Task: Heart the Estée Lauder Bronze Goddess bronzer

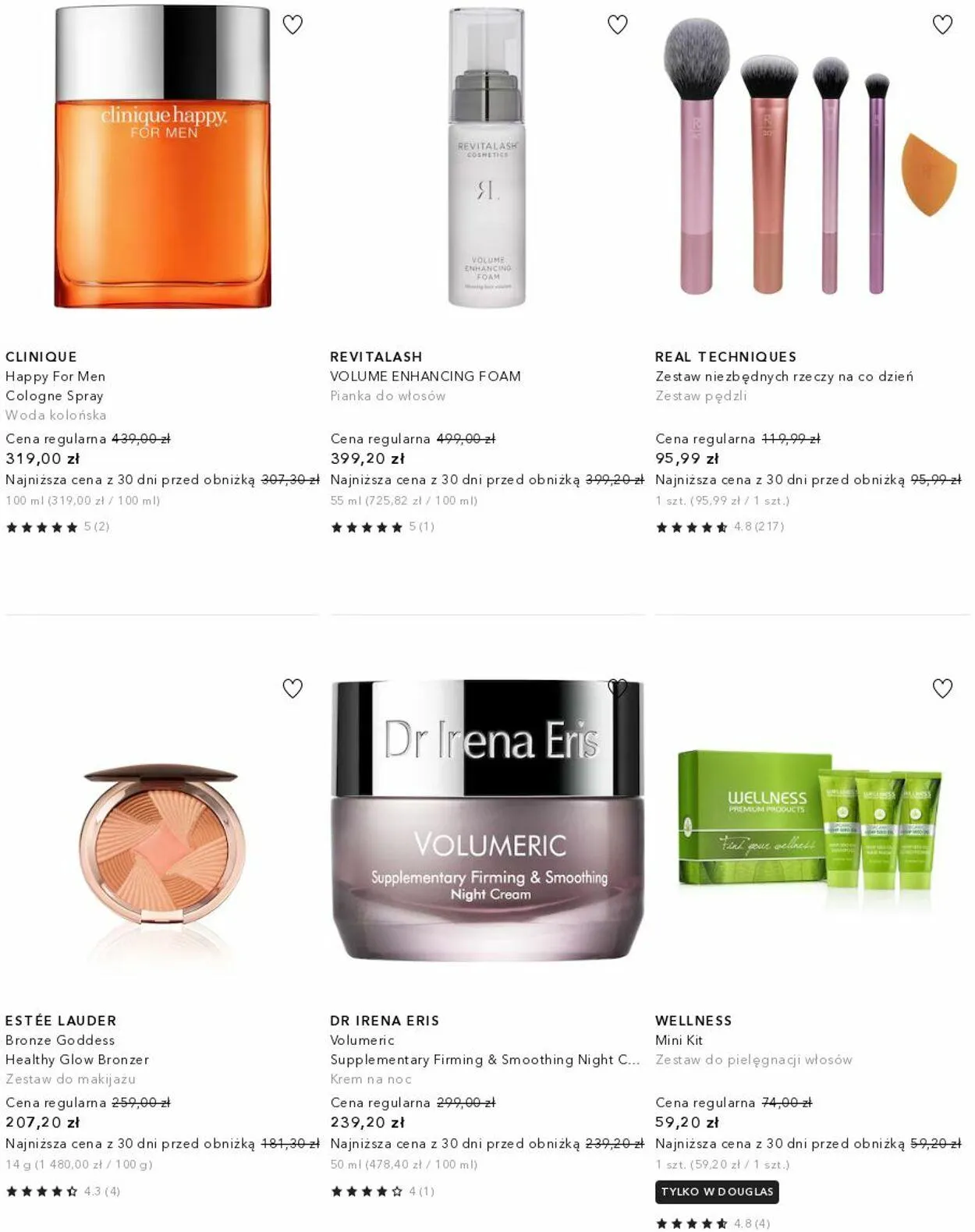Action: (292, 689)
